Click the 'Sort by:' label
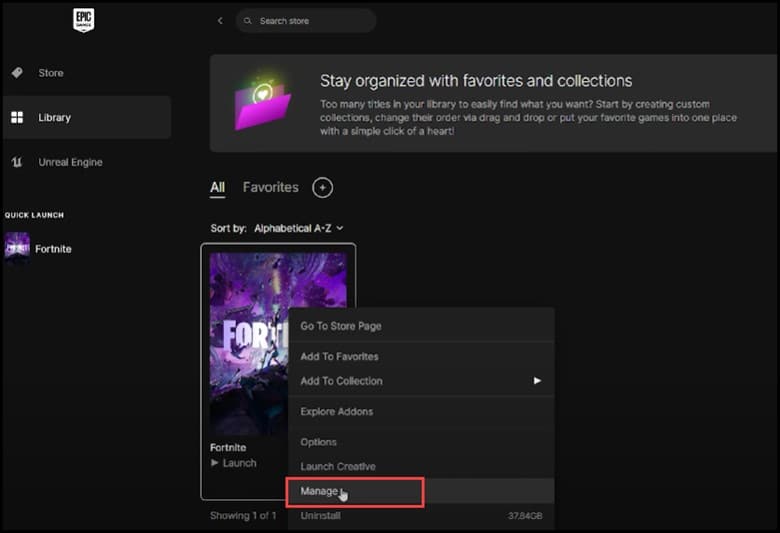780x533 pixels. coord(228,228)
